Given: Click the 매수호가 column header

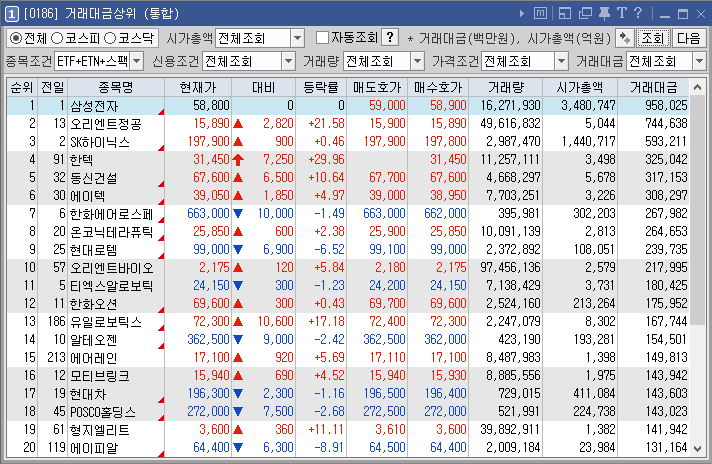Looking at the screenshot, I should click(x=438, y=87).
